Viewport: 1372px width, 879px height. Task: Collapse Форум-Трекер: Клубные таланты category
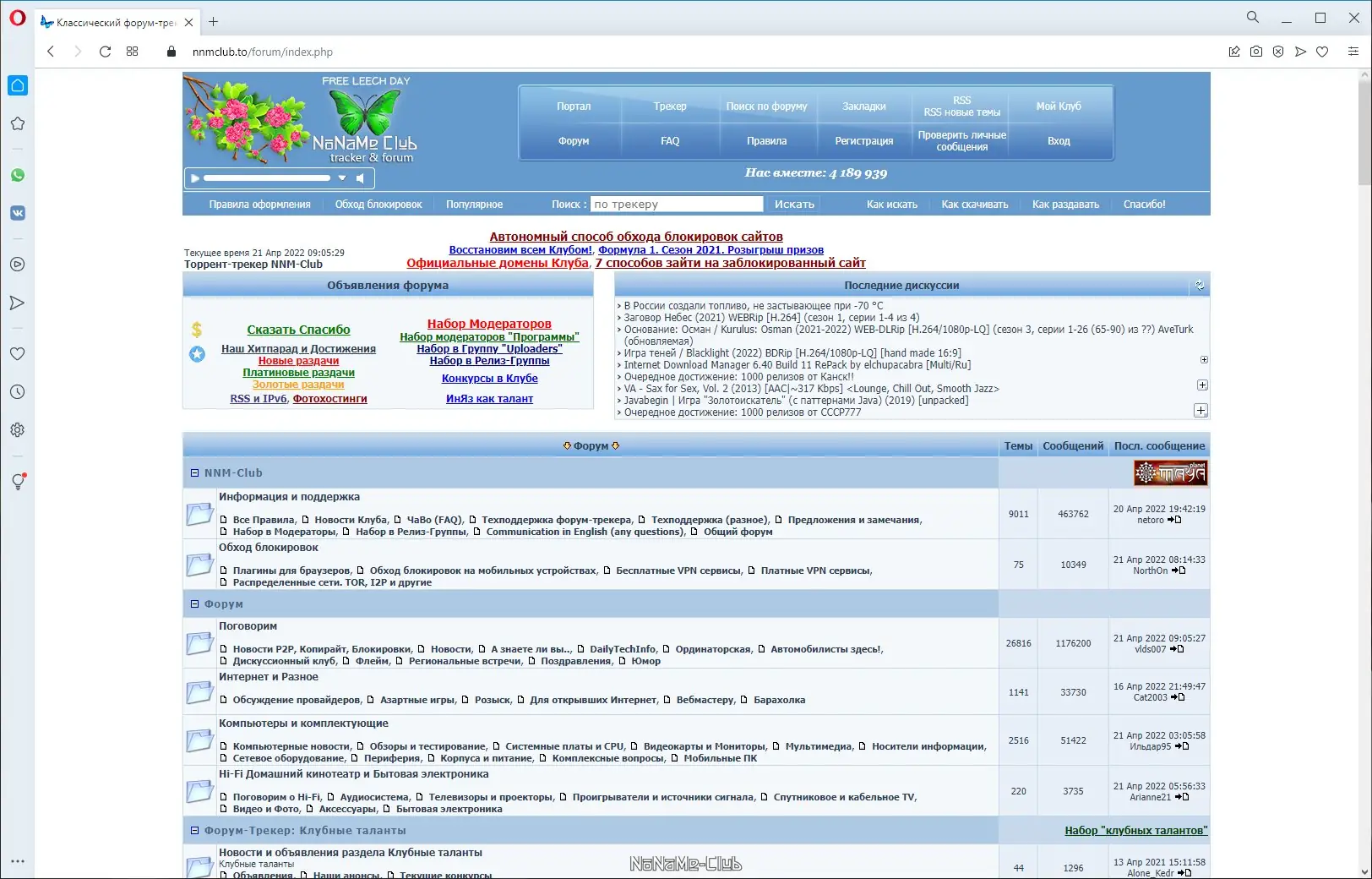pos(194,831)
